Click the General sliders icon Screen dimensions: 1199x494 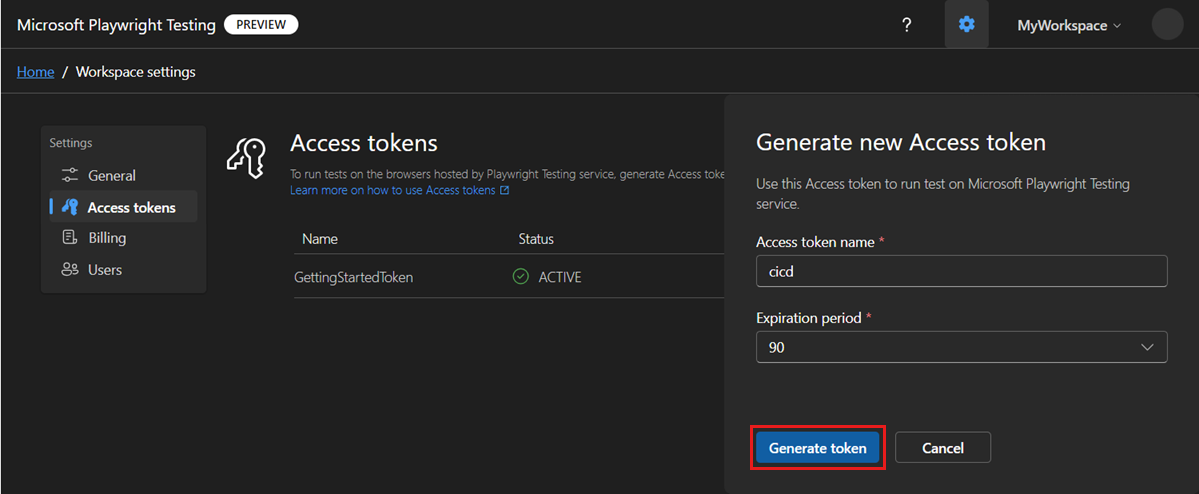click(x=70, y=175)
